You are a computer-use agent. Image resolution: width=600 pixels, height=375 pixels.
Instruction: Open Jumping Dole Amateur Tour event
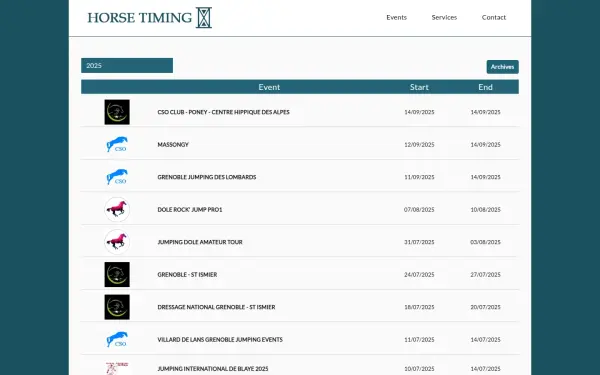click(x=200, y=242)
